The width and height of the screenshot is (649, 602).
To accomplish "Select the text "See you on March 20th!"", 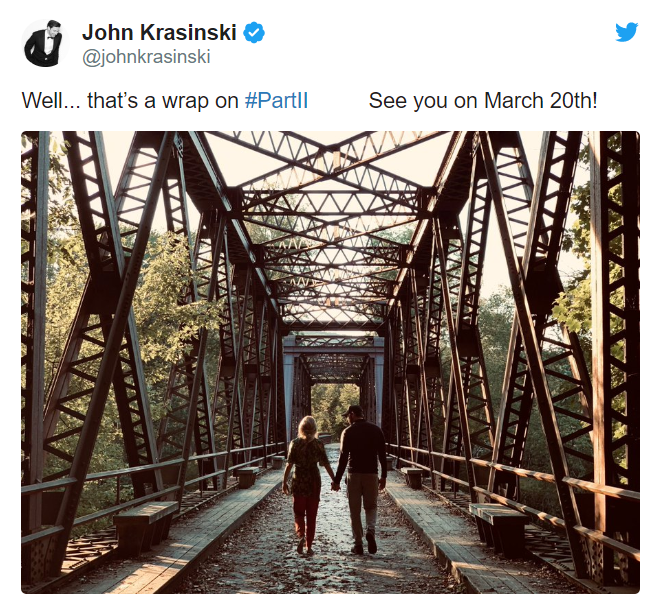I will (483, 101).
